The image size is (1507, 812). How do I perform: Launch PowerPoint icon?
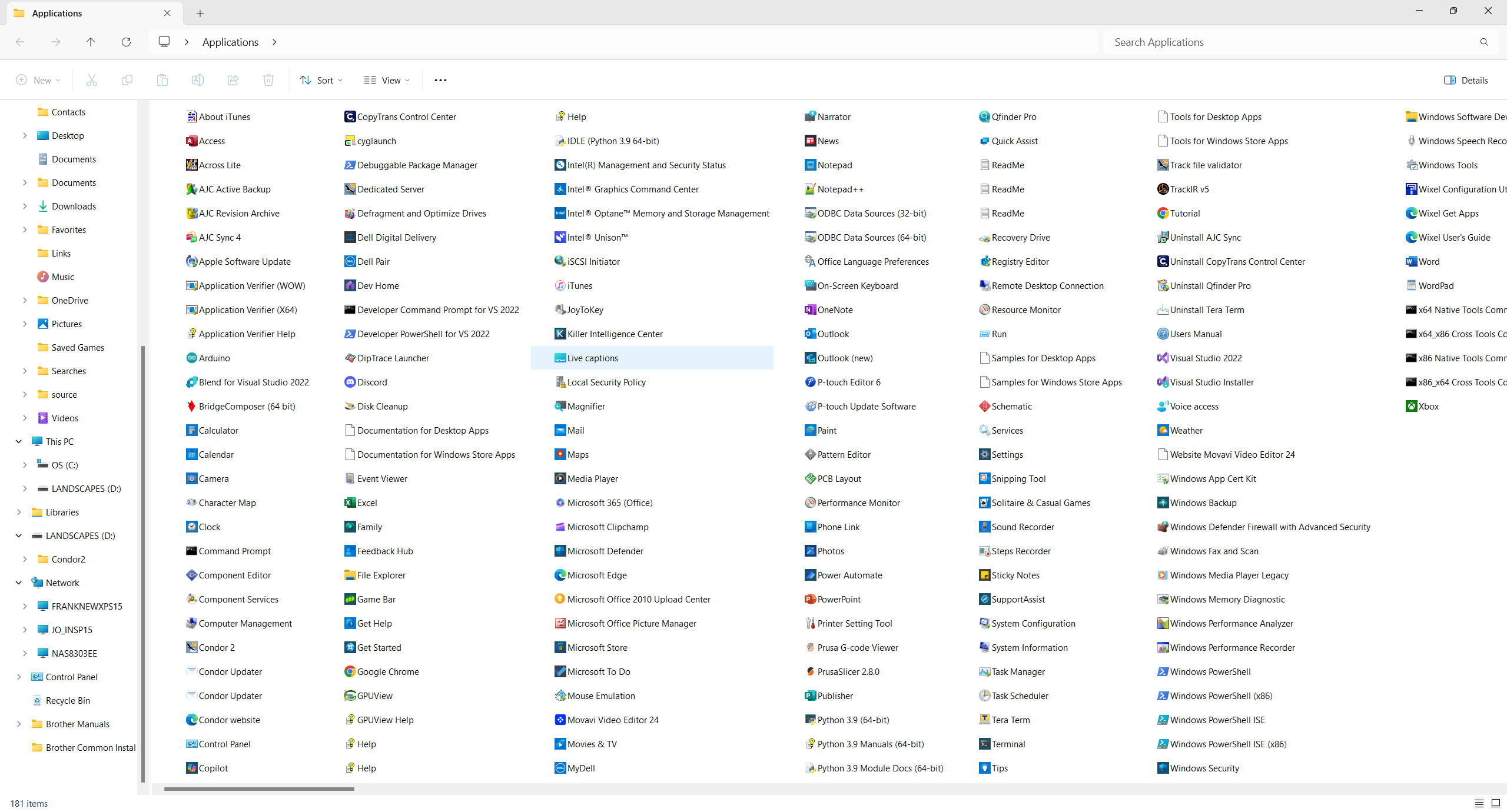click(810, 599)
